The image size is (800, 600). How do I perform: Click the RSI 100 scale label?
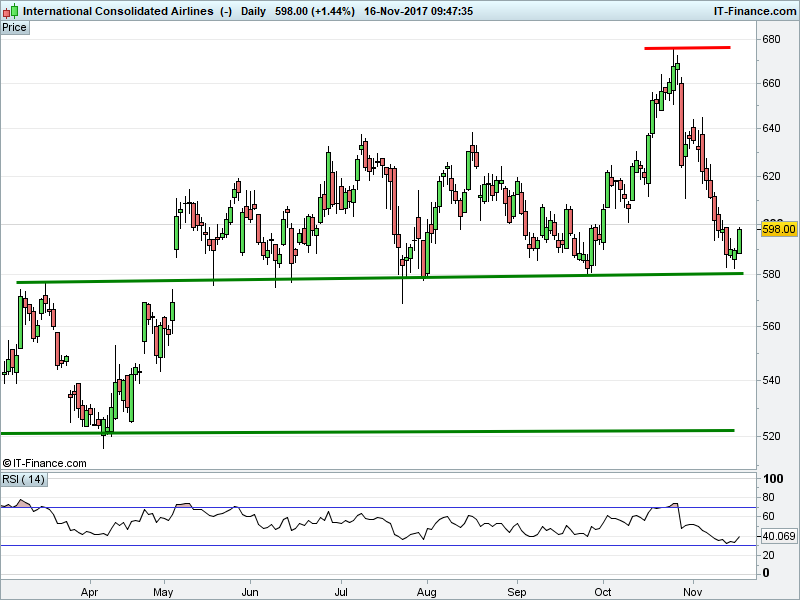[773, 479]
